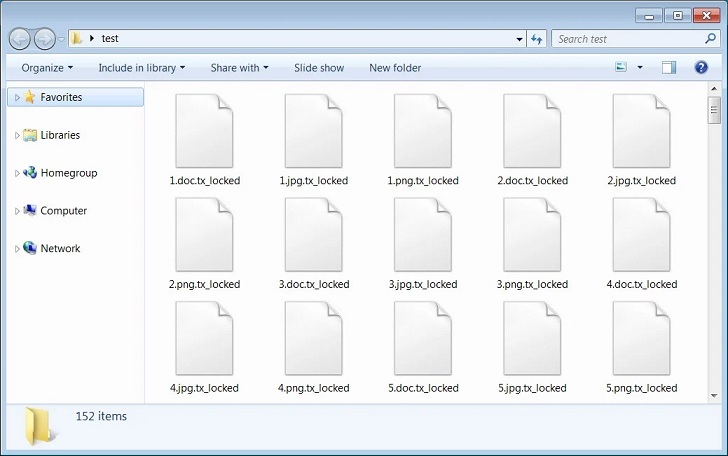This screenshot has height=456, width=728.
Task: Select file 4.doc.tx_locked icon
Action: click(x=642, y=235)
